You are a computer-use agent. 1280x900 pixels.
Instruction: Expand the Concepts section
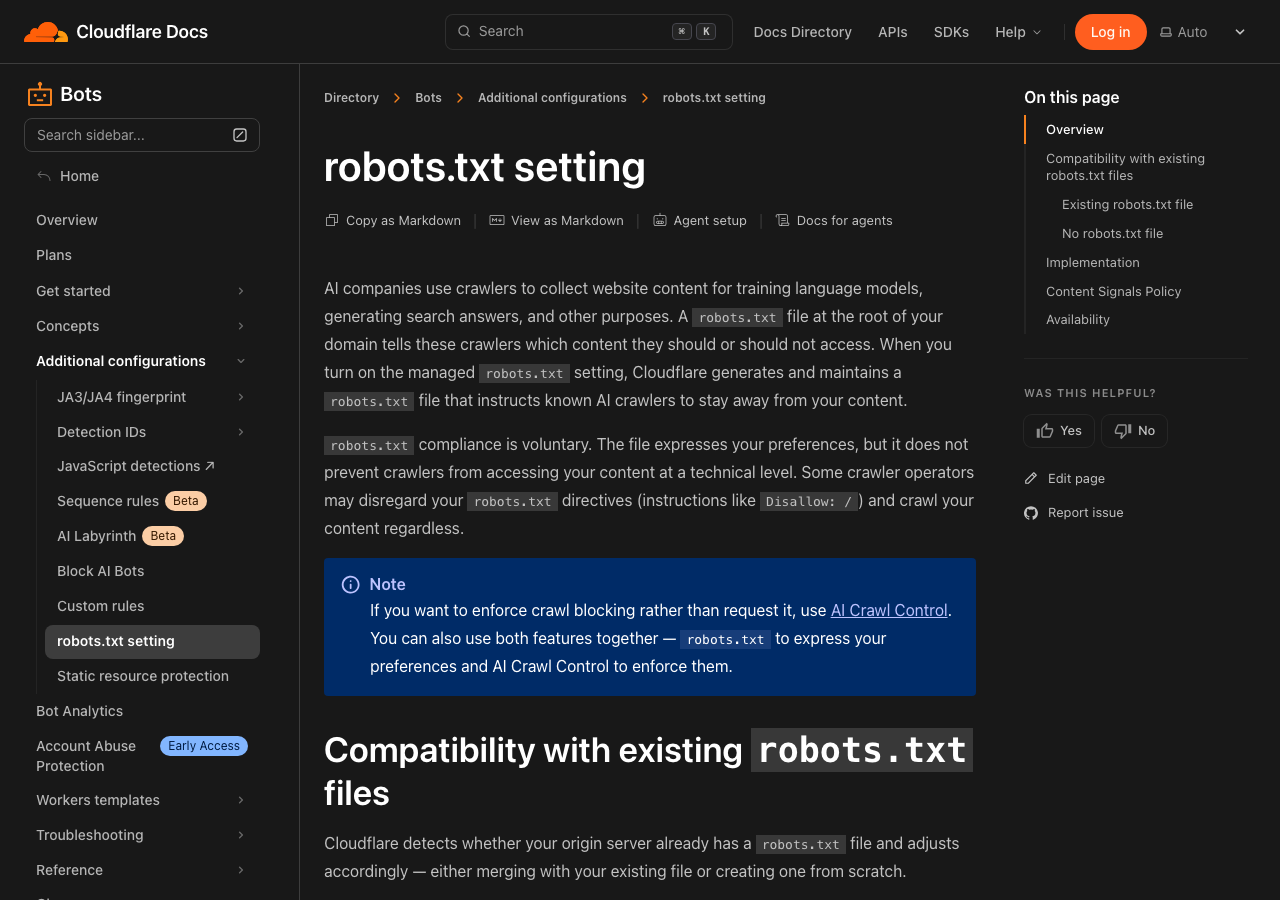(x=241, y=326)
